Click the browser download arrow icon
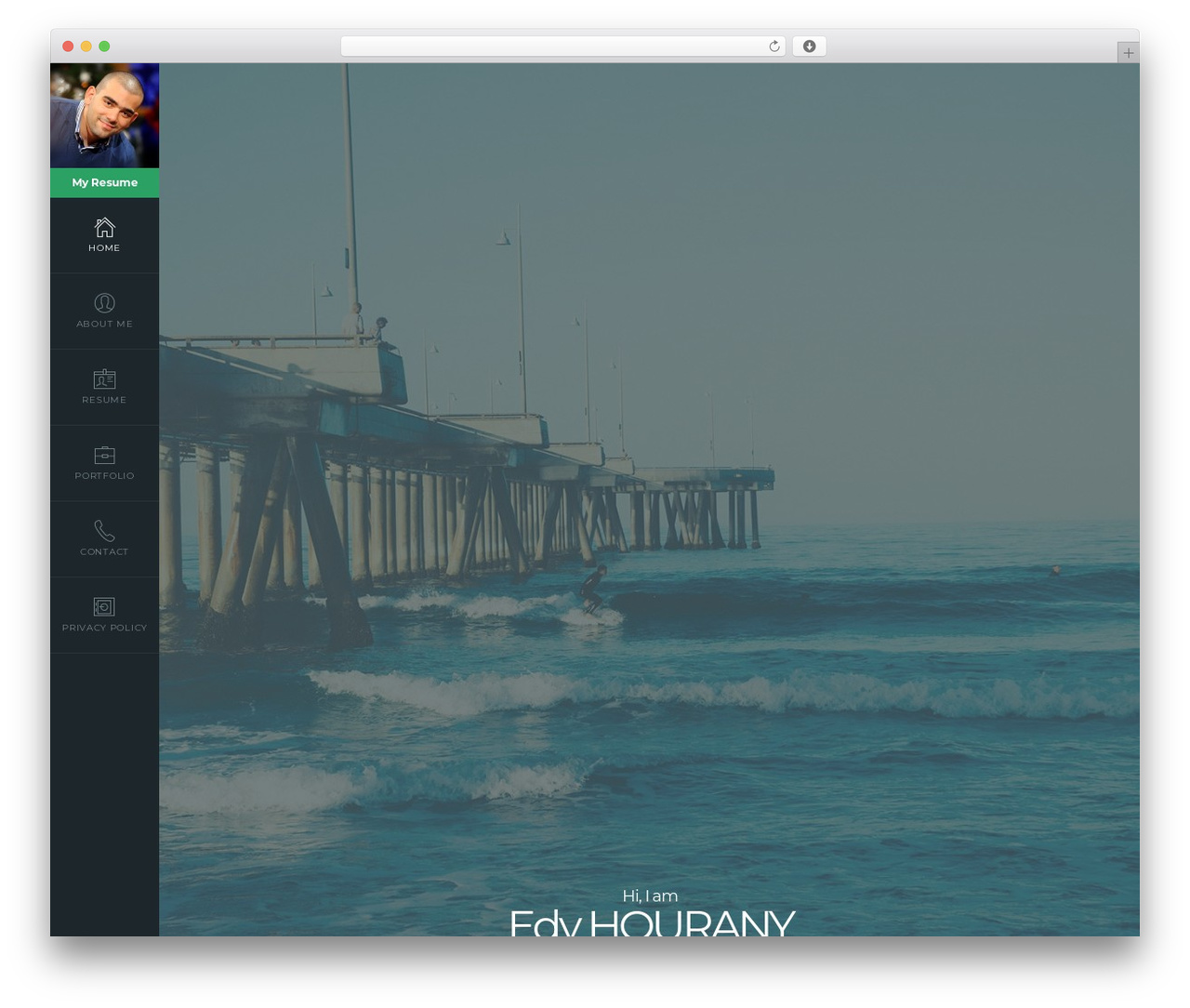 809,46
